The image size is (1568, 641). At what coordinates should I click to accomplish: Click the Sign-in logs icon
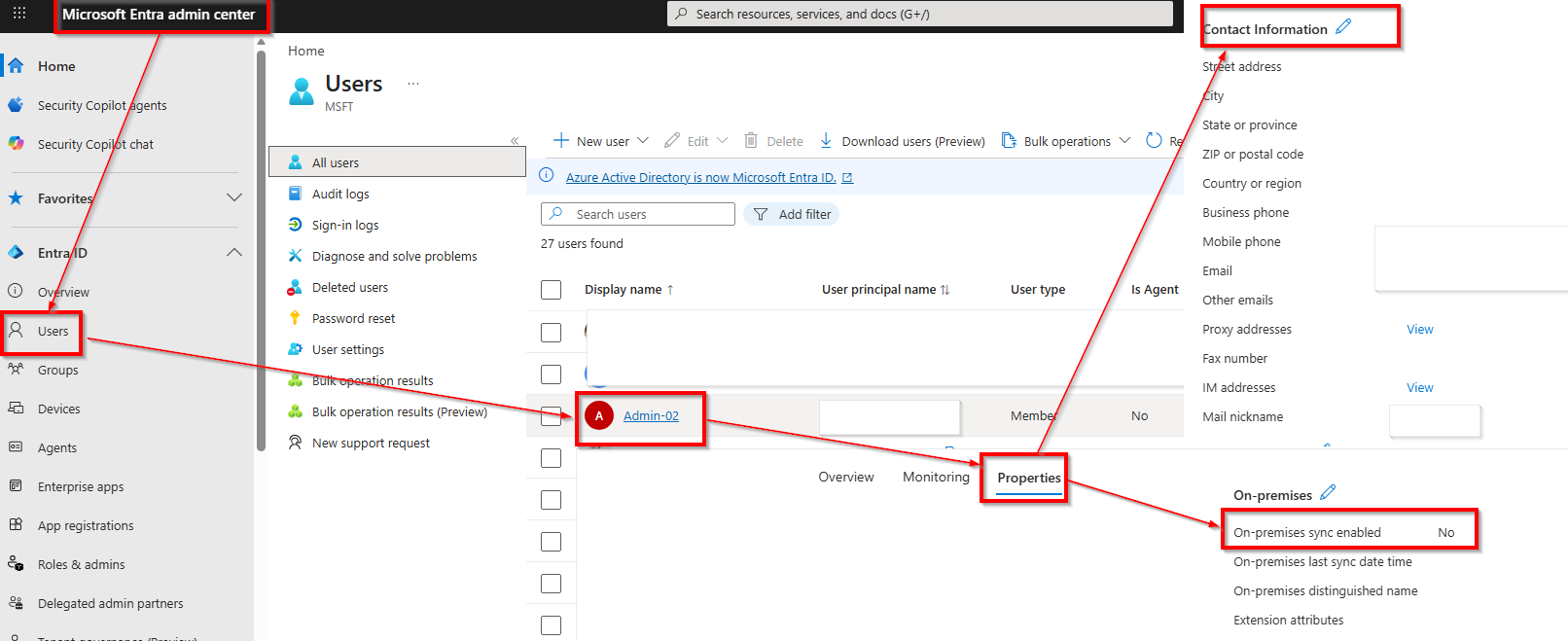(295, 225)
